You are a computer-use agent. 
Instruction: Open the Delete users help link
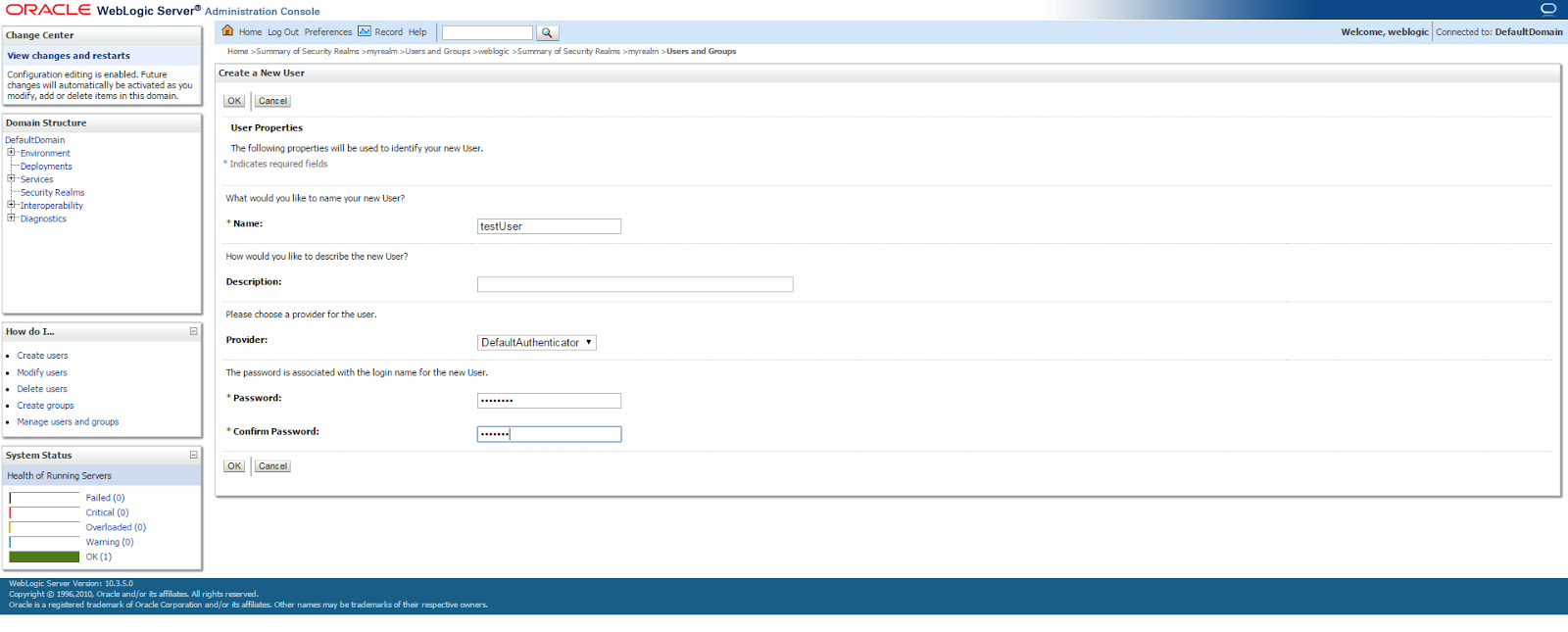click(x=42, y=389)
